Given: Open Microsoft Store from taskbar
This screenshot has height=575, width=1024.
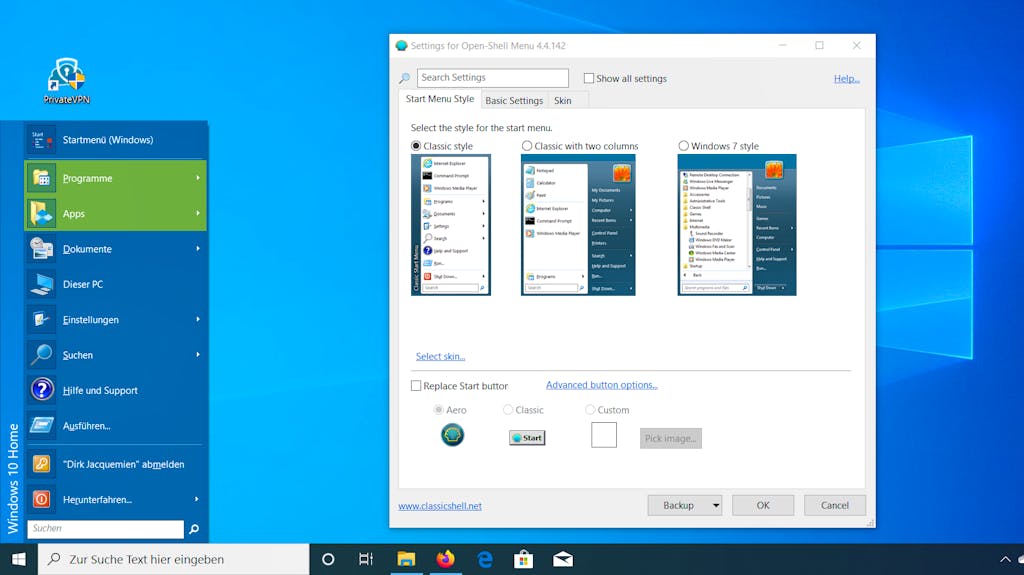Looking at the screenshot, I should coord(523,559).
